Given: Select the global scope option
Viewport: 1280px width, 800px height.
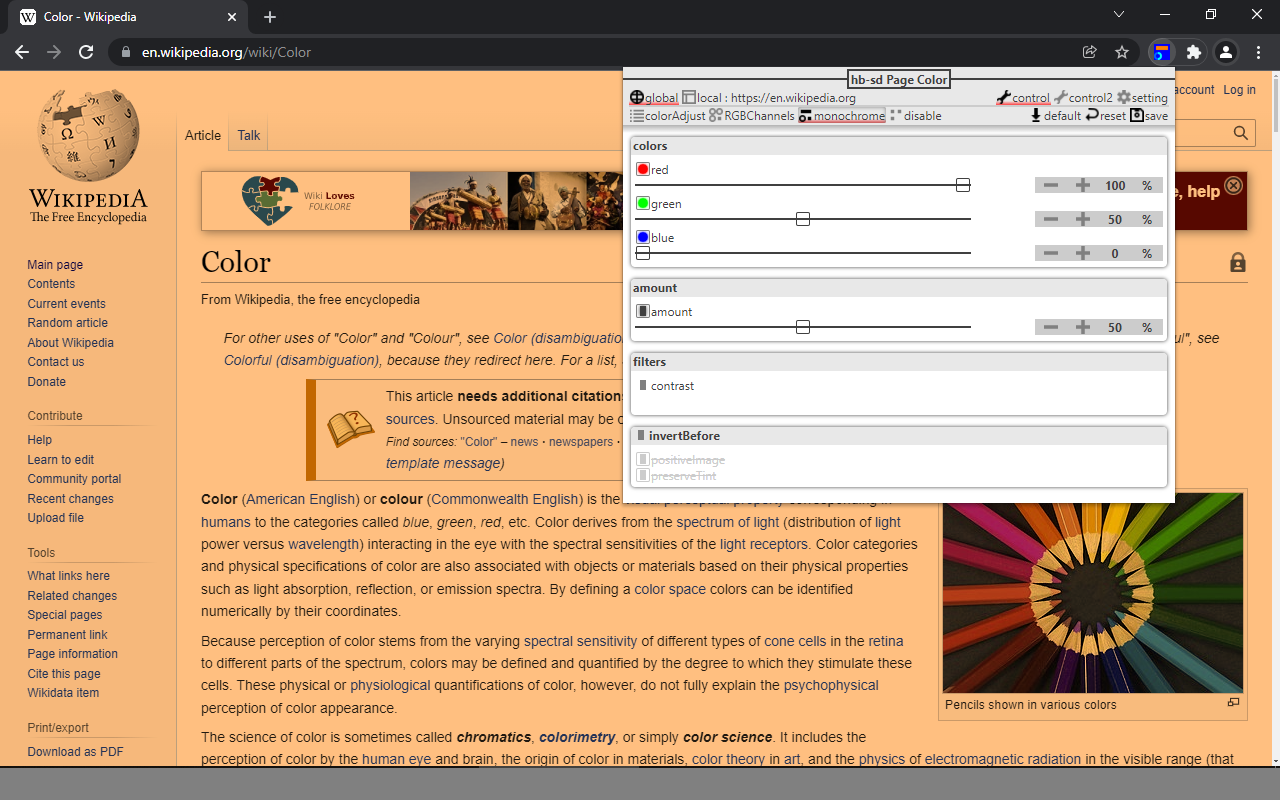Looking at the screenshot, I should pos(654,98).
